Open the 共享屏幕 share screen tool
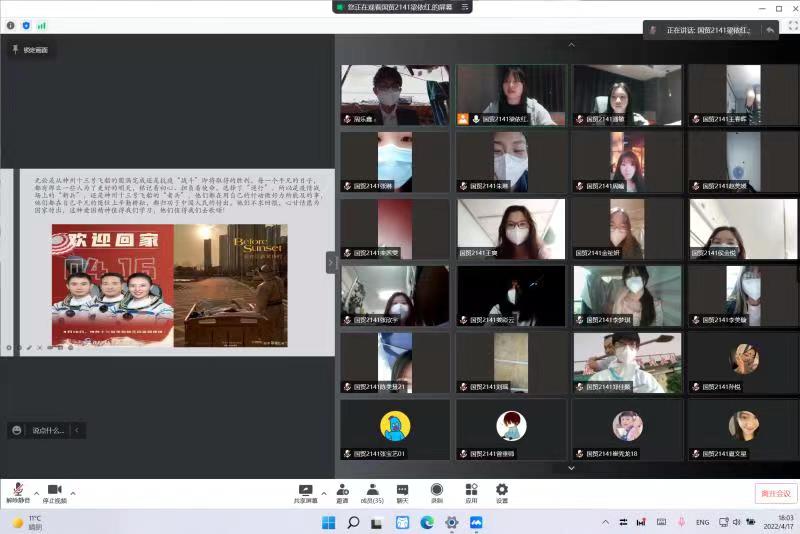This screenshot has height=534, width=800. [x=306, y=489]
